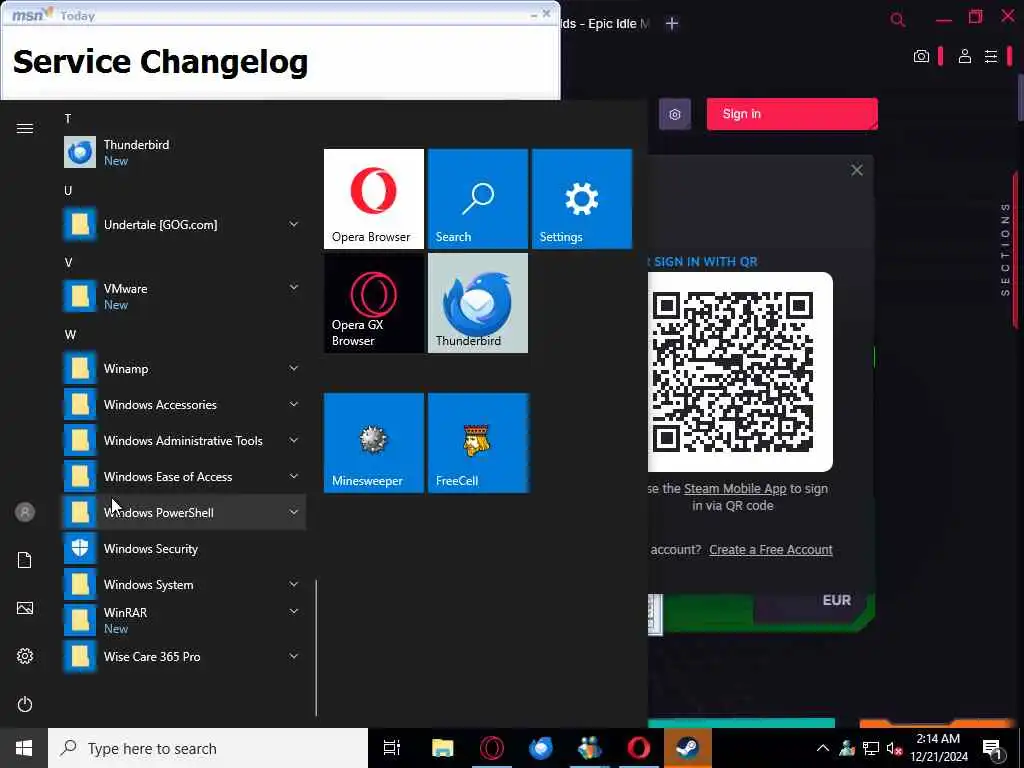Select the Epic Idle browser tab
The height and width of the screenshot is (768, 1024).
606,24
